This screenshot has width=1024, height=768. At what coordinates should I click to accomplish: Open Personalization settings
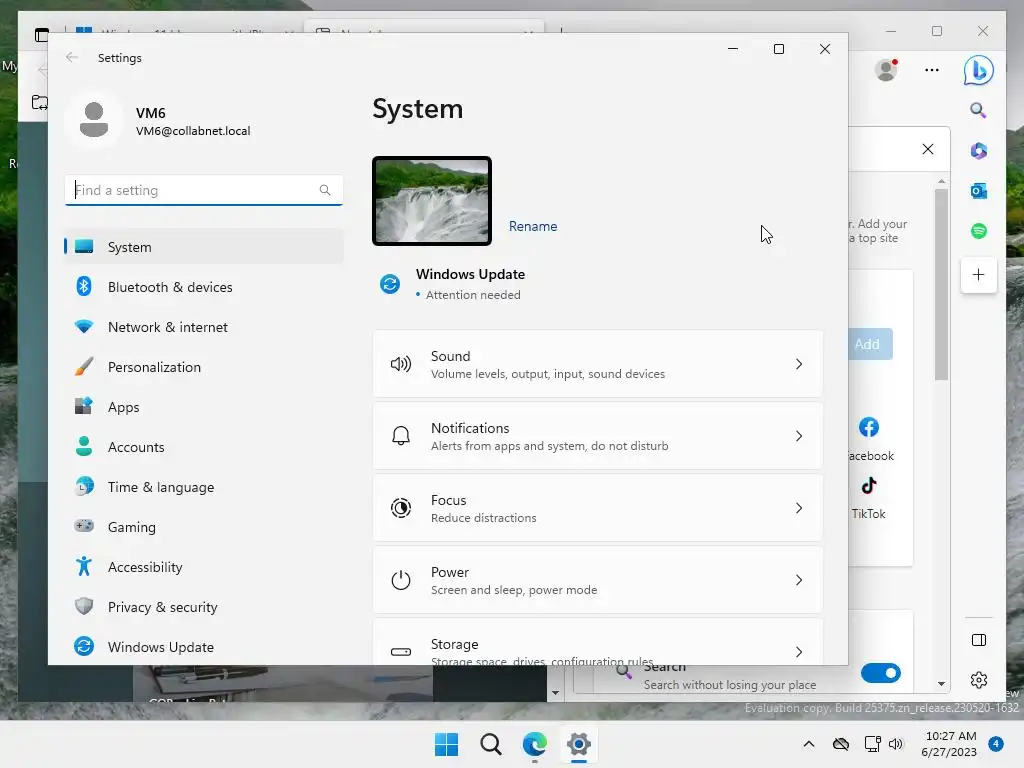204,367
